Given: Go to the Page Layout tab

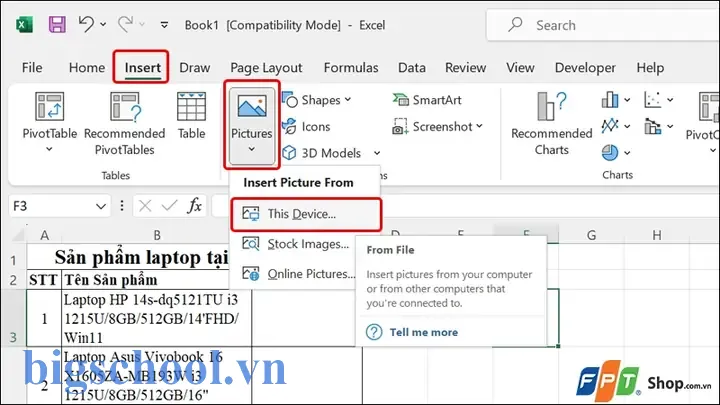Looking at the screenshot, I should (x=266, y=68).
